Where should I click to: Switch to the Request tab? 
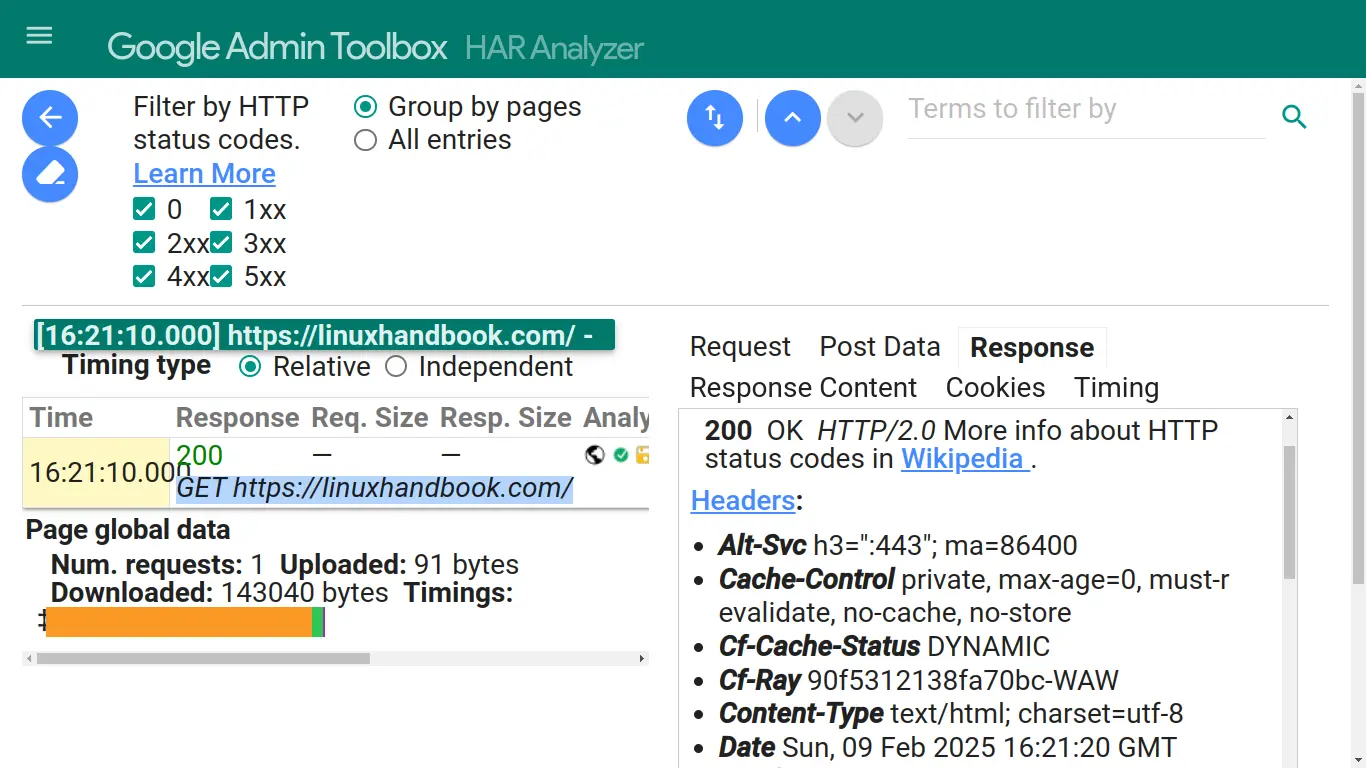pyautogui.click(x=740, y=347)
